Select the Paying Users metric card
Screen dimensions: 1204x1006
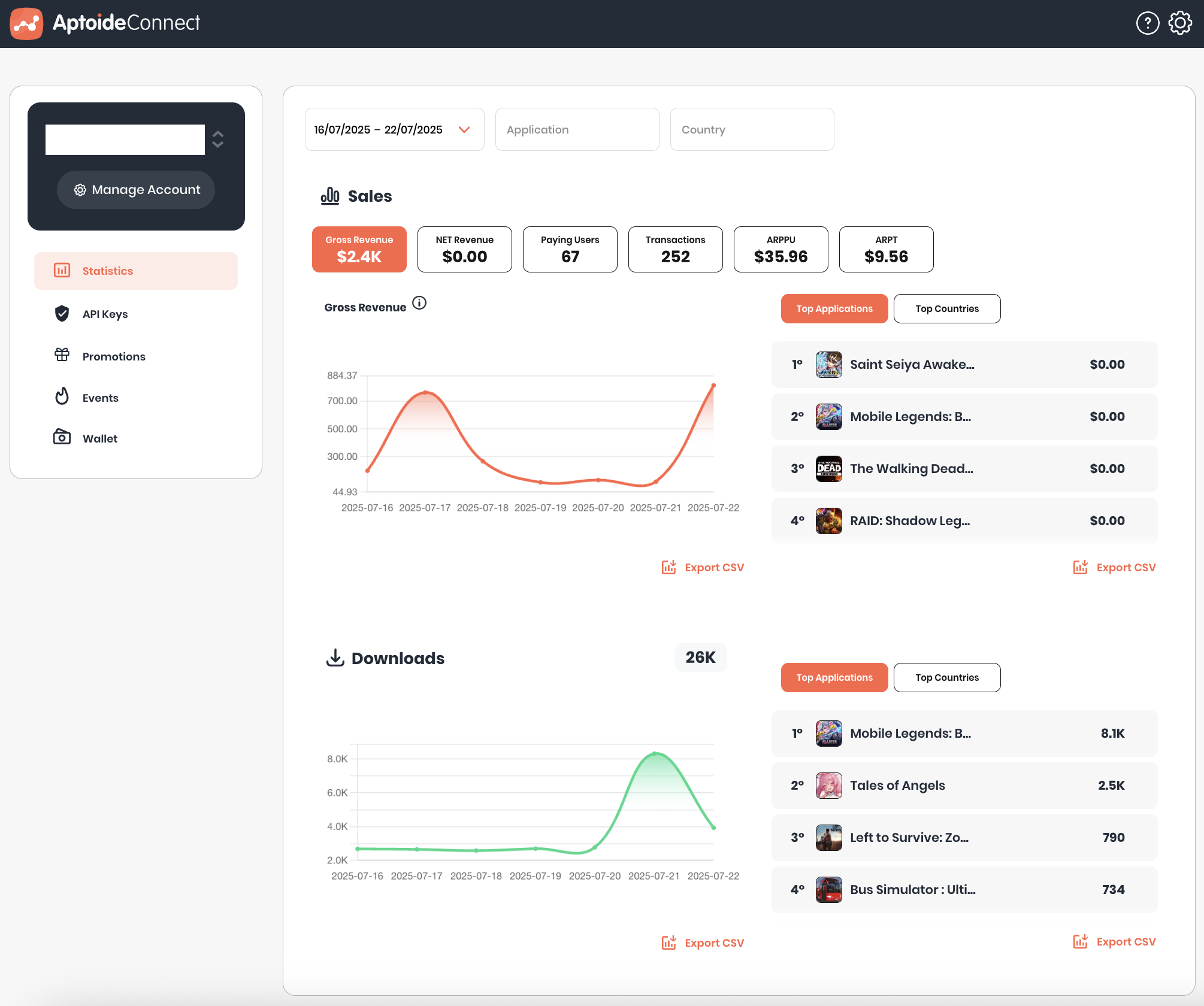click(x=570, y=249)
